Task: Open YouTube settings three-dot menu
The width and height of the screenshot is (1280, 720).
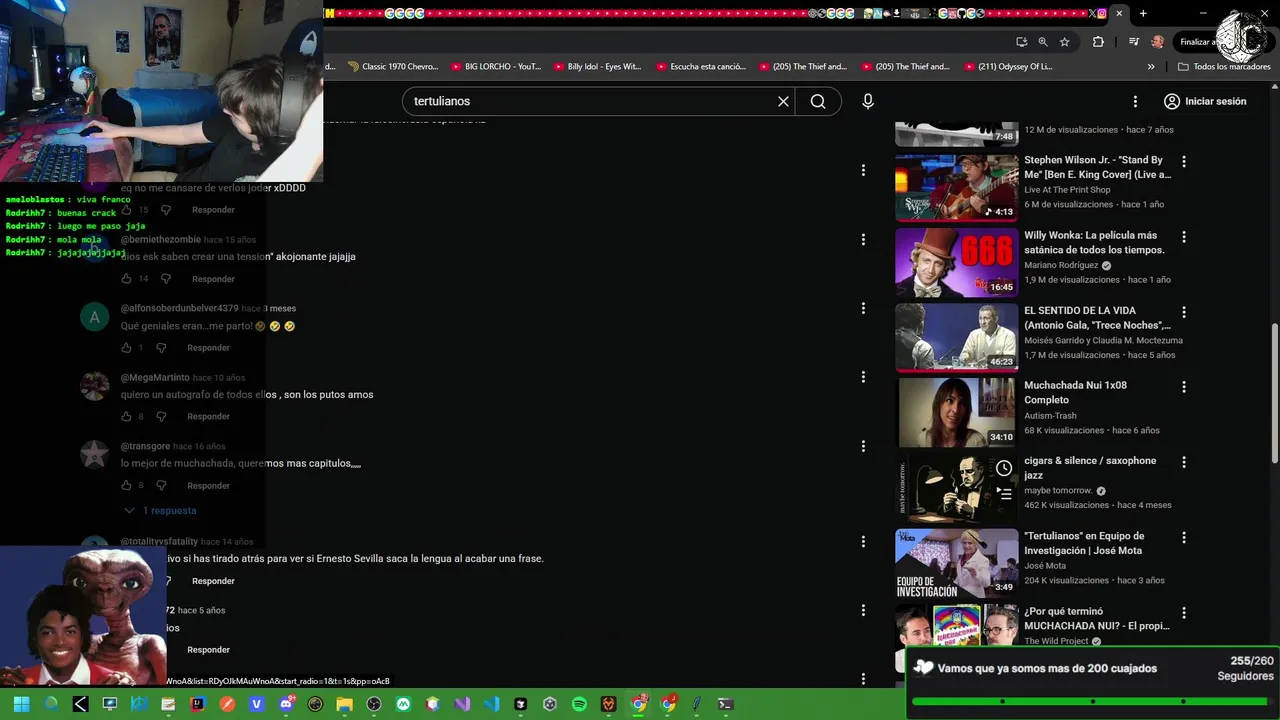Action: point(1135,101)
